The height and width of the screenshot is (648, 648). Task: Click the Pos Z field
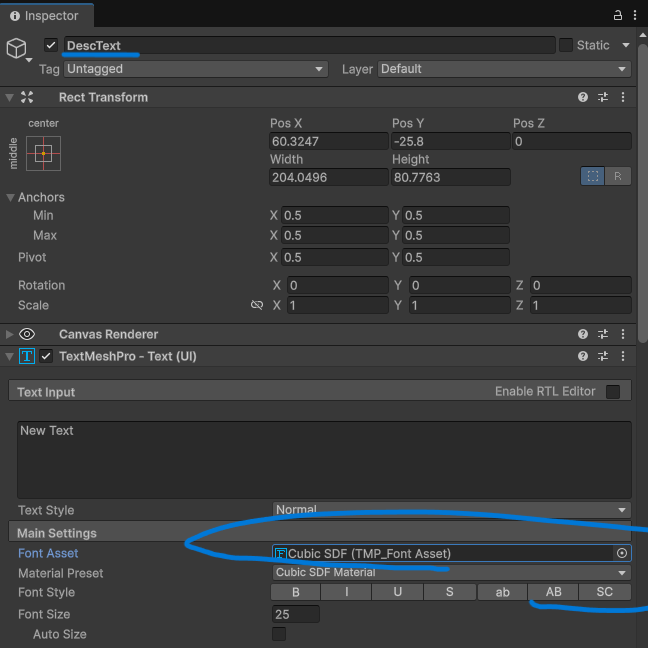(572, 141)
